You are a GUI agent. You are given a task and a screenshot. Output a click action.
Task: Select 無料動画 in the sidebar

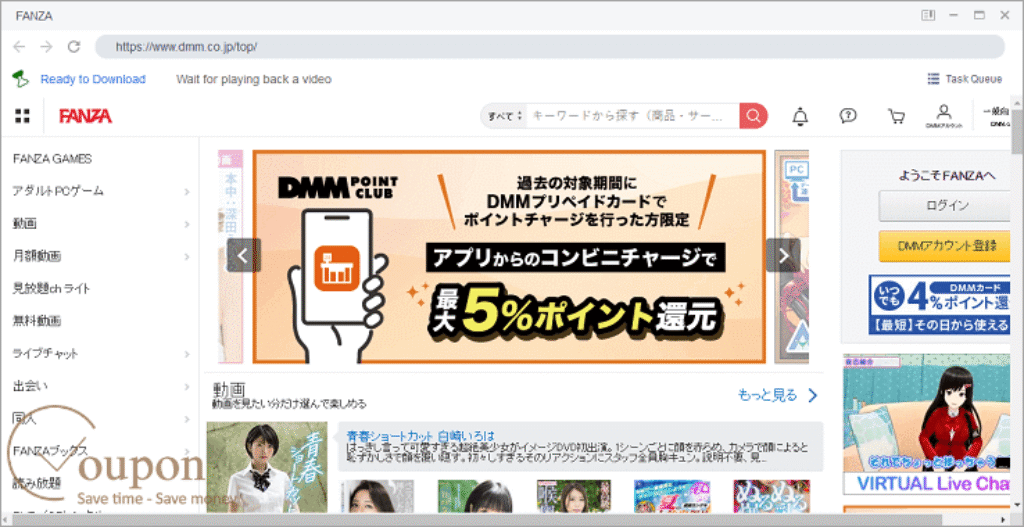[37, 321]
